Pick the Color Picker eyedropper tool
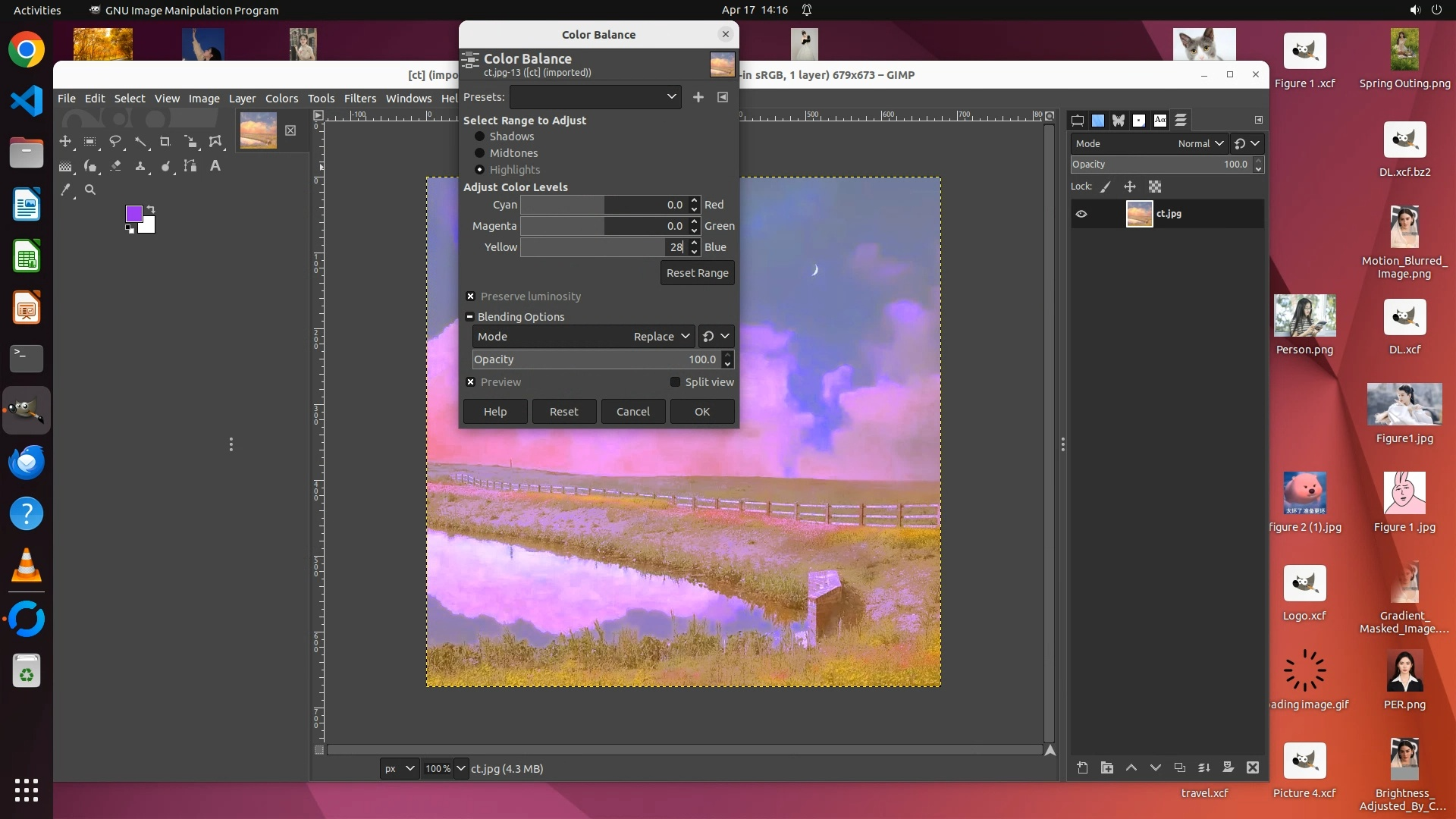Viewport: 1456px width, 819px height. pyautogui.click(x=66, y=190)
